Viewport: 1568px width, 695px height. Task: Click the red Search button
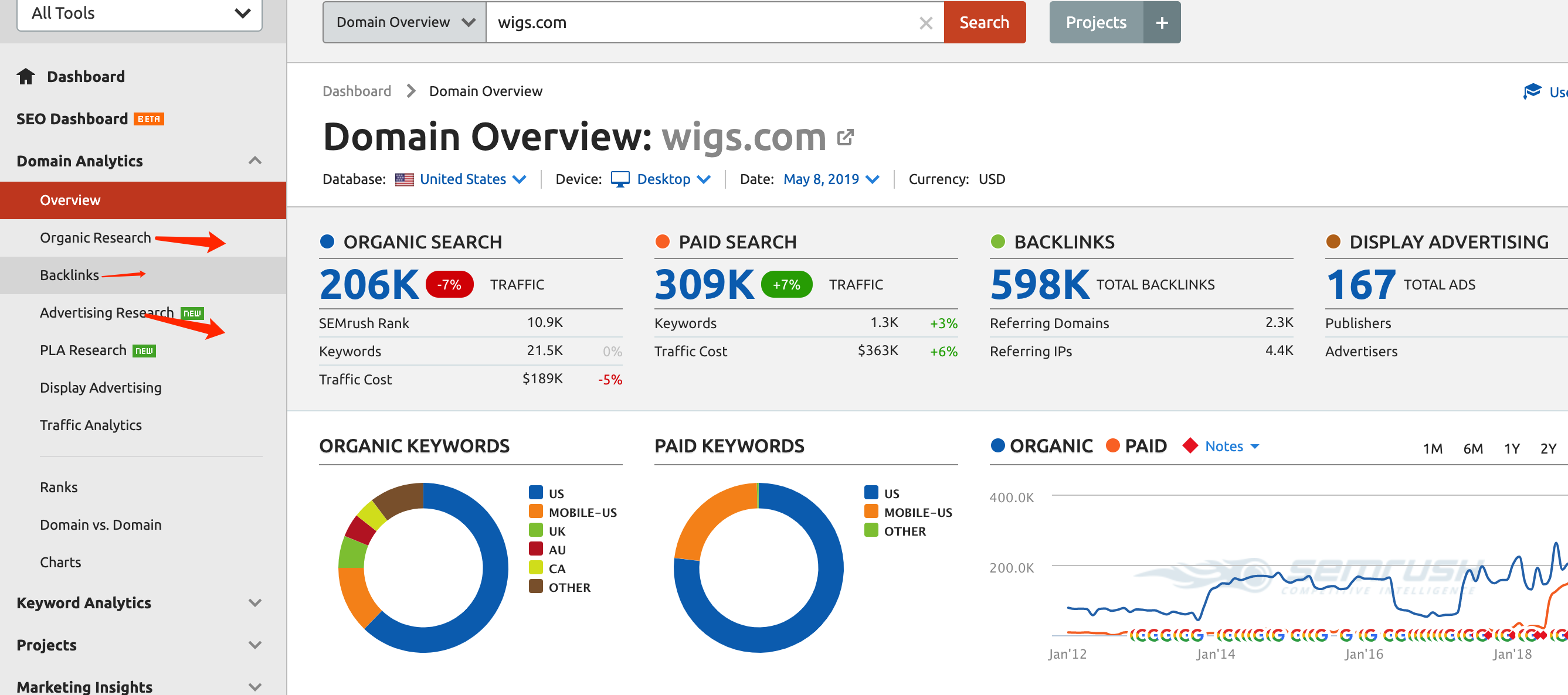point(985,22)
